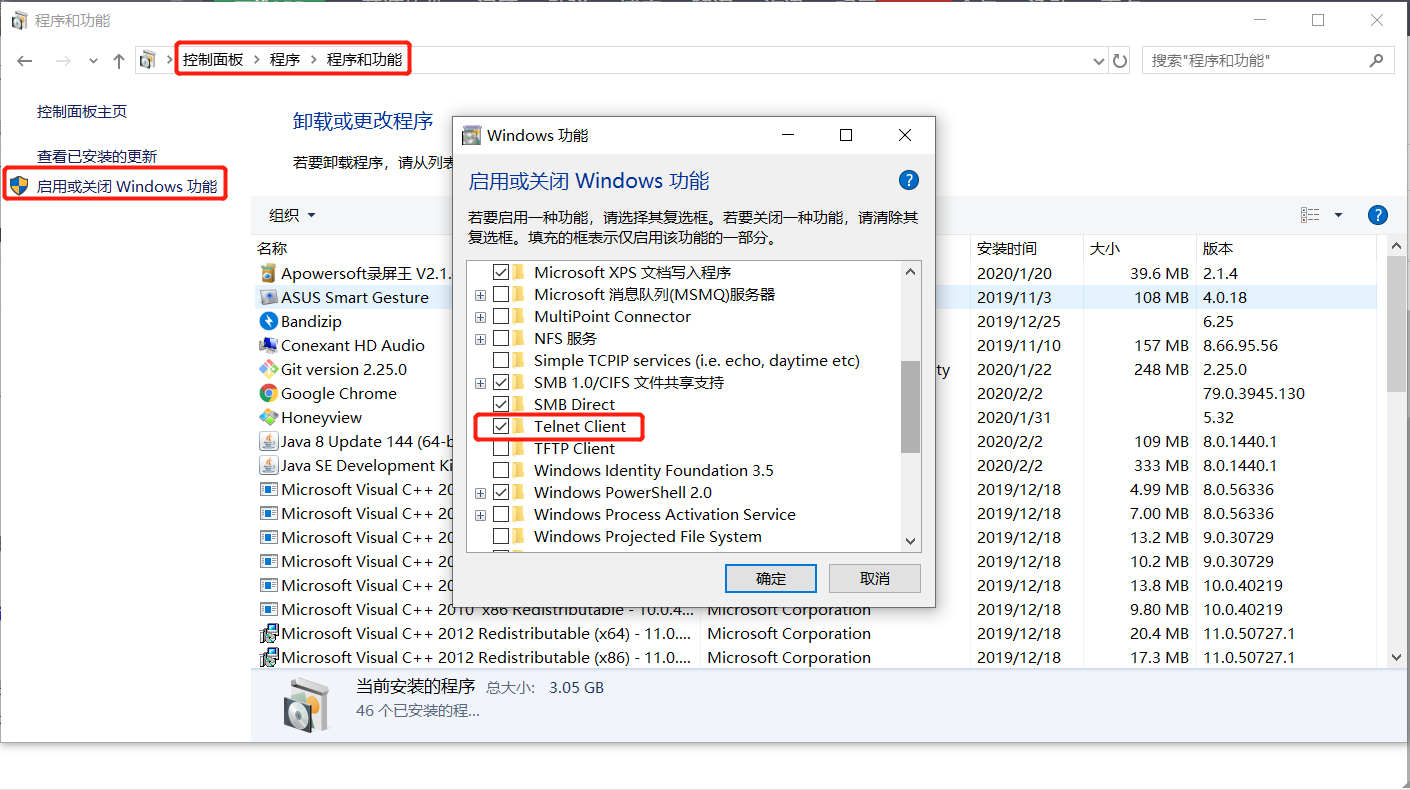
Task: Uncheck the SMB Direct checkbox
Action: [x=501, y=404]
